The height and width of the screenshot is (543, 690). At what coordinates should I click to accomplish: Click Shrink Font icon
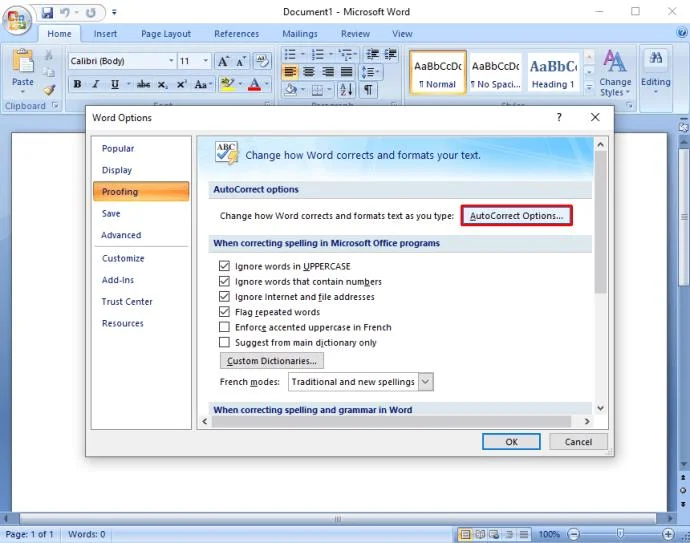[x=240, y=61]
